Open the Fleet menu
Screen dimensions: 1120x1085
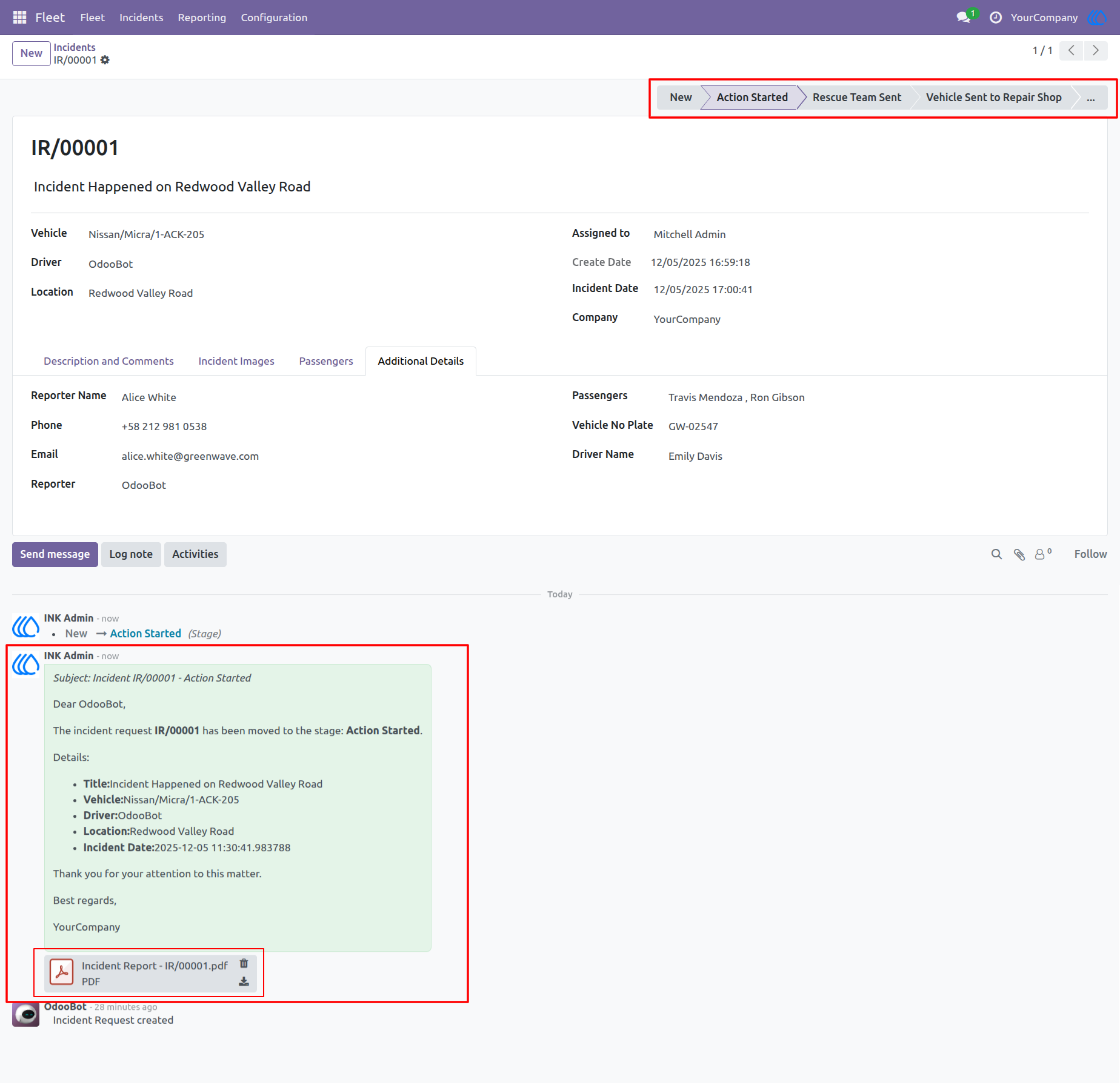92,18
